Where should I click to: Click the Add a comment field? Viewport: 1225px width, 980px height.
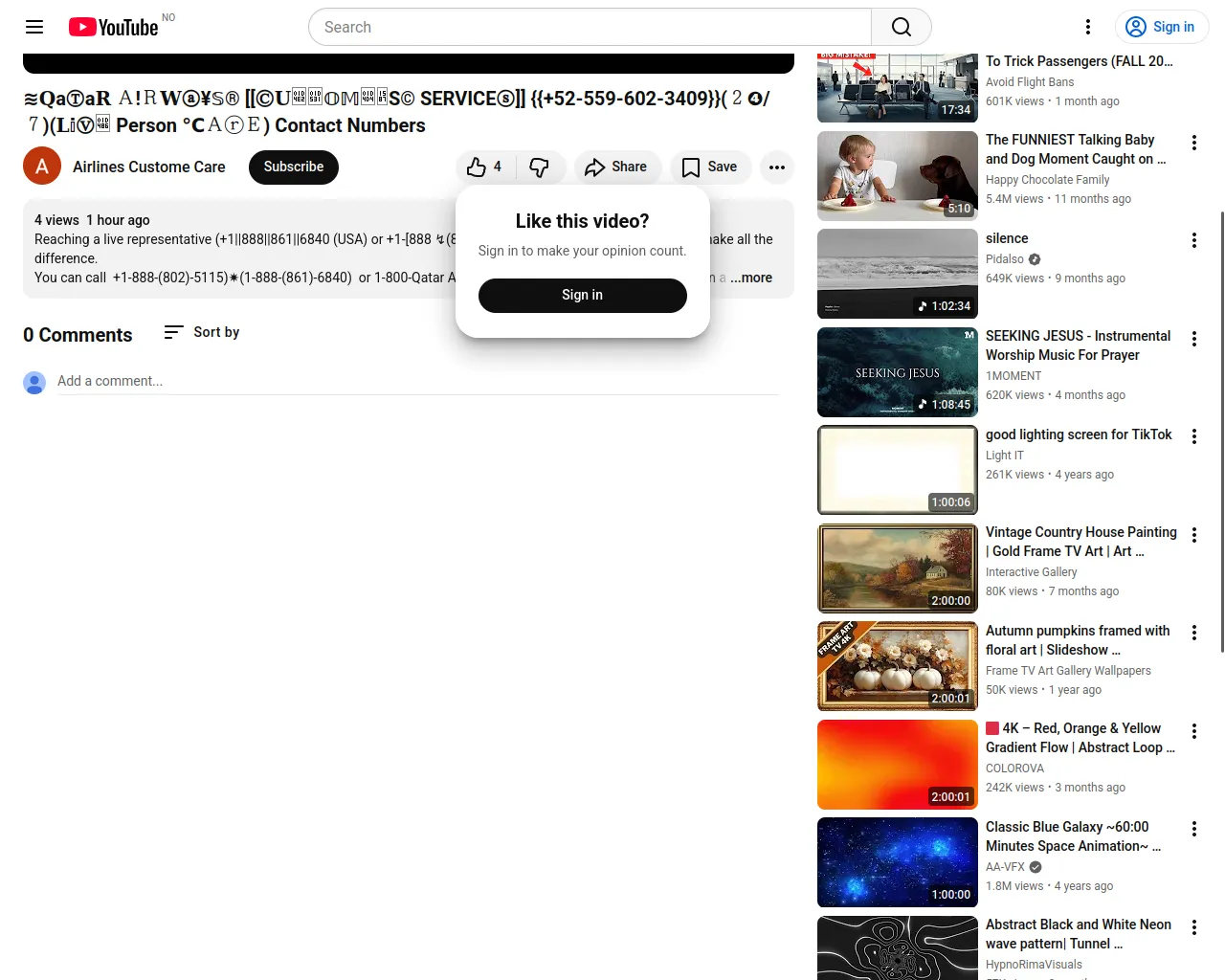417,381
